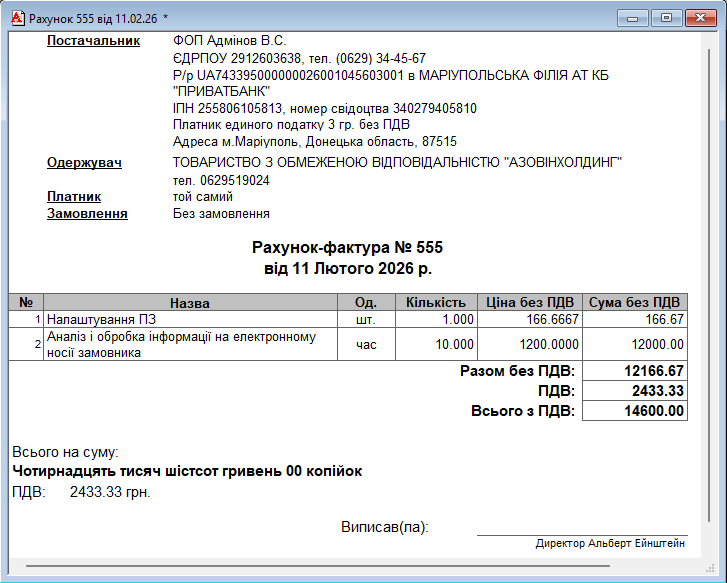
Task: Click the application icon in the title bar
Action: (16, 18)
